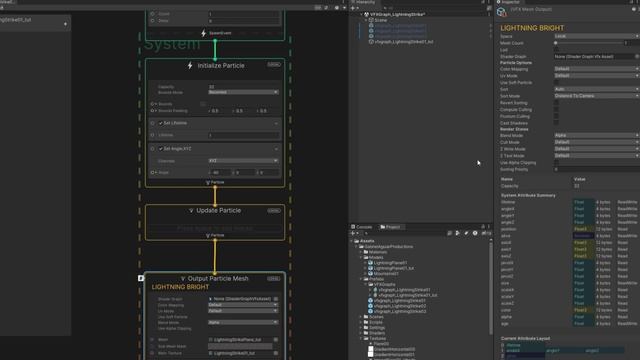The width and height of the screenshot is (640, 360).
Task: Open the Channels XYZ dropdown in Set Angle
Action: point(244,161)
